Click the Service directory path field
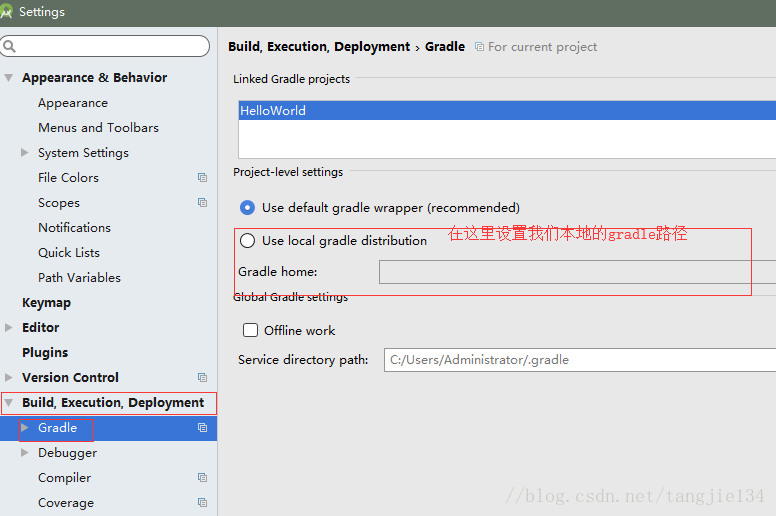Screen dimensions: 776x516 tap(580, 360)
